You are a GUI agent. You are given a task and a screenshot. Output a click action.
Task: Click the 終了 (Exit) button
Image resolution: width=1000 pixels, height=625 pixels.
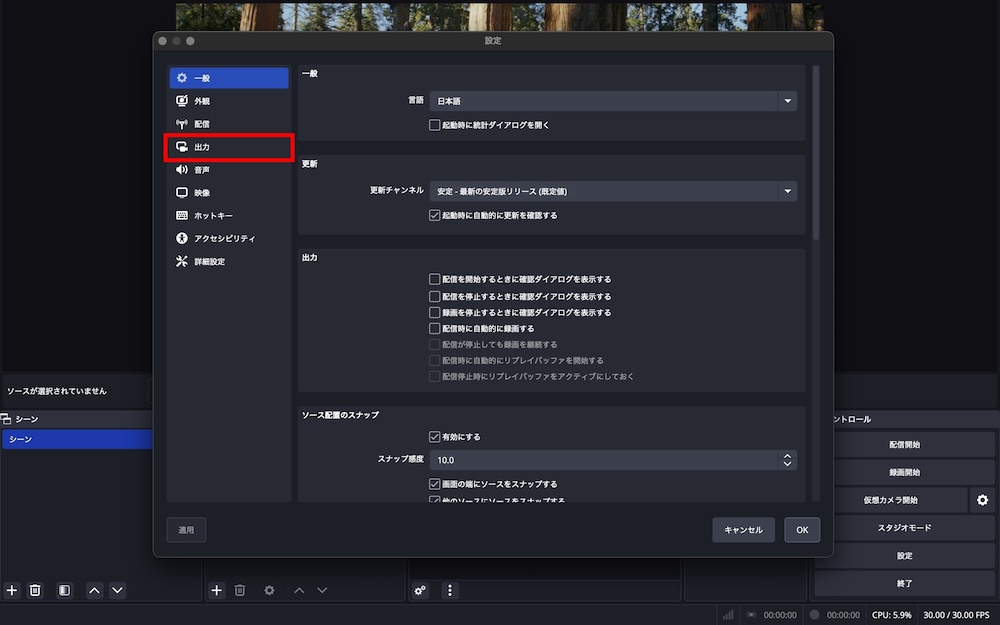904,584
